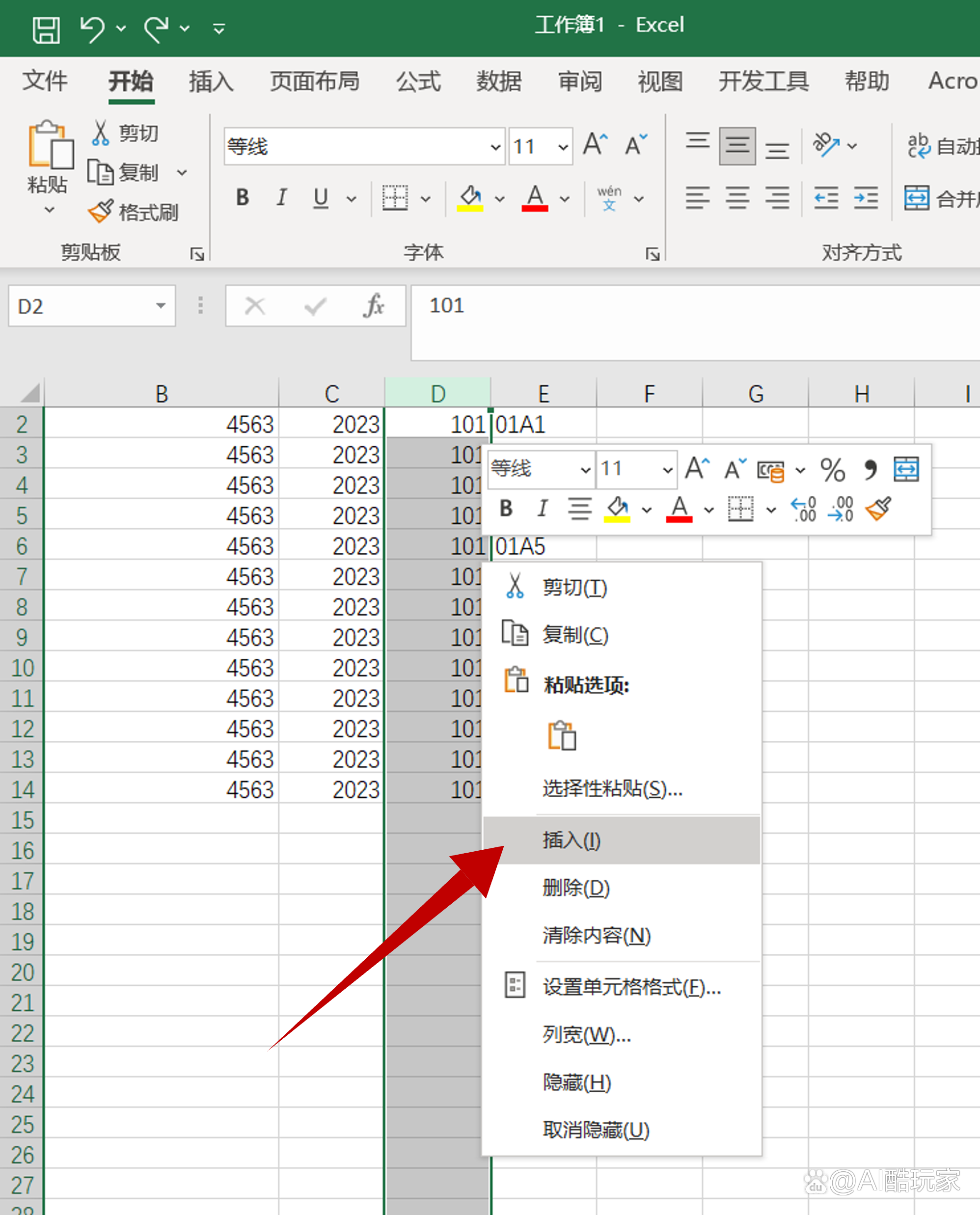Align text right in the ribbon
Viewport: 980px width, 1215px height.
point(777,197)
